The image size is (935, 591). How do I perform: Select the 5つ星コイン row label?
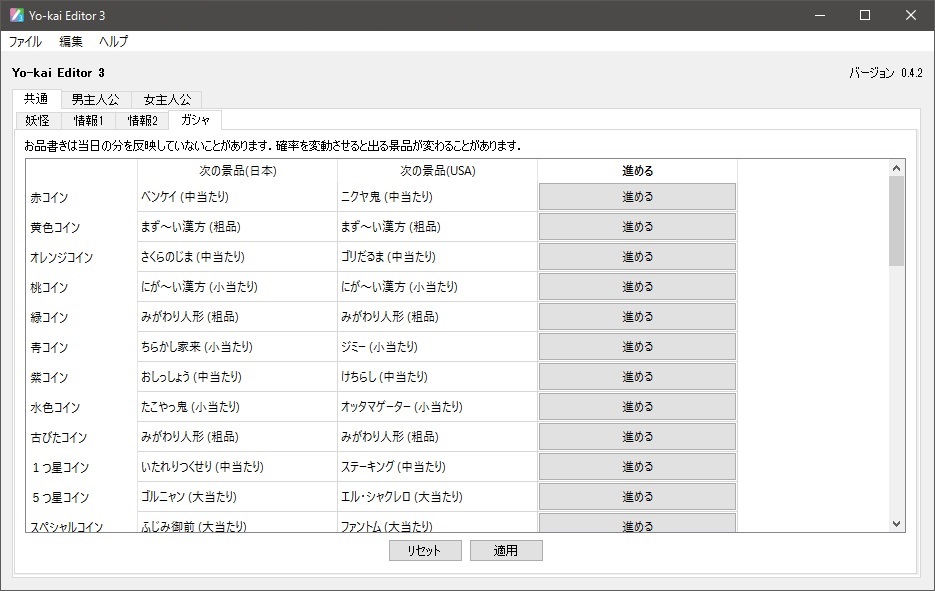(60, 497)
